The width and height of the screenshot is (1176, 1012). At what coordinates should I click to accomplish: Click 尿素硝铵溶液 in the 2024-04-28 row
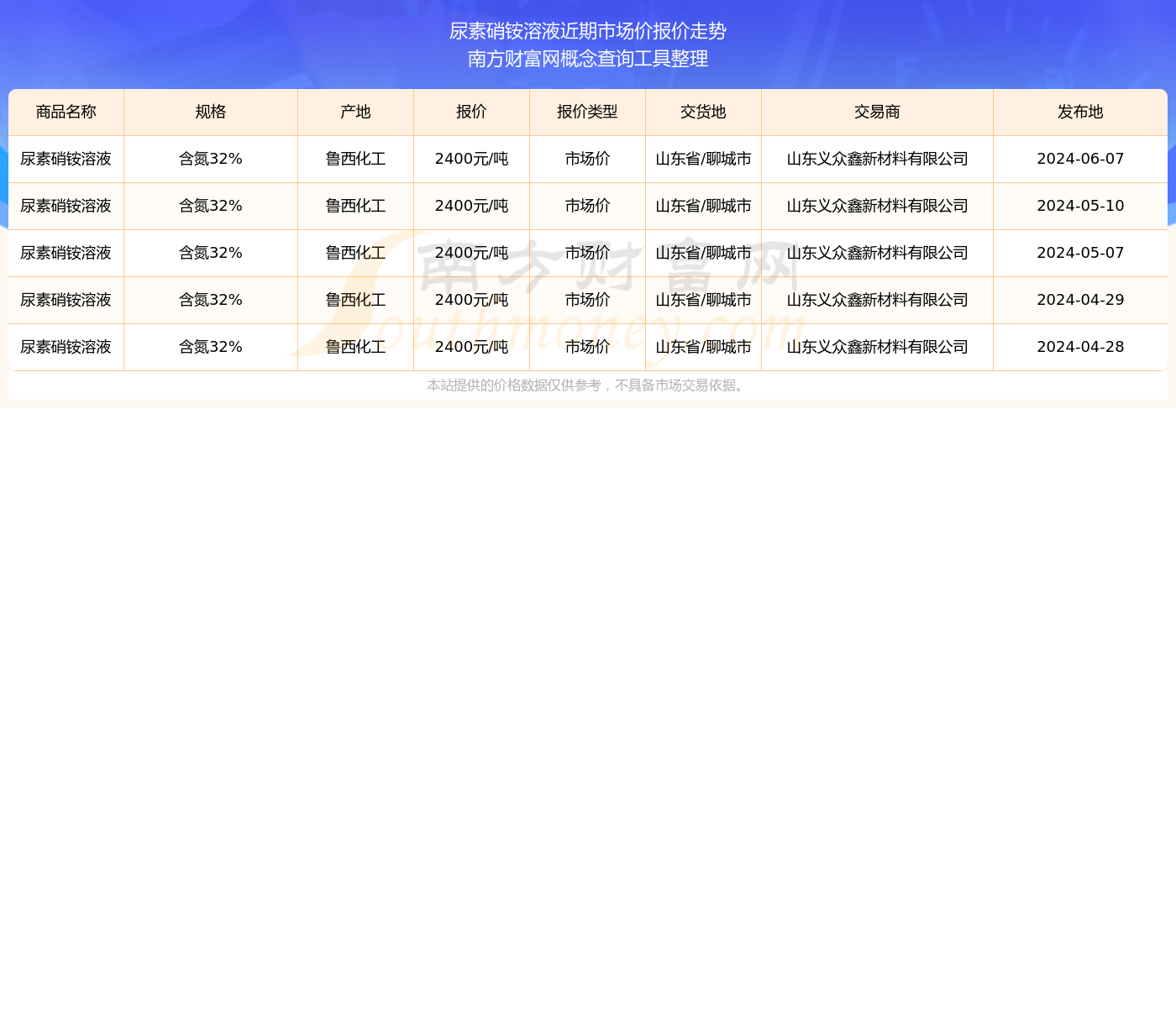(66, 347)
